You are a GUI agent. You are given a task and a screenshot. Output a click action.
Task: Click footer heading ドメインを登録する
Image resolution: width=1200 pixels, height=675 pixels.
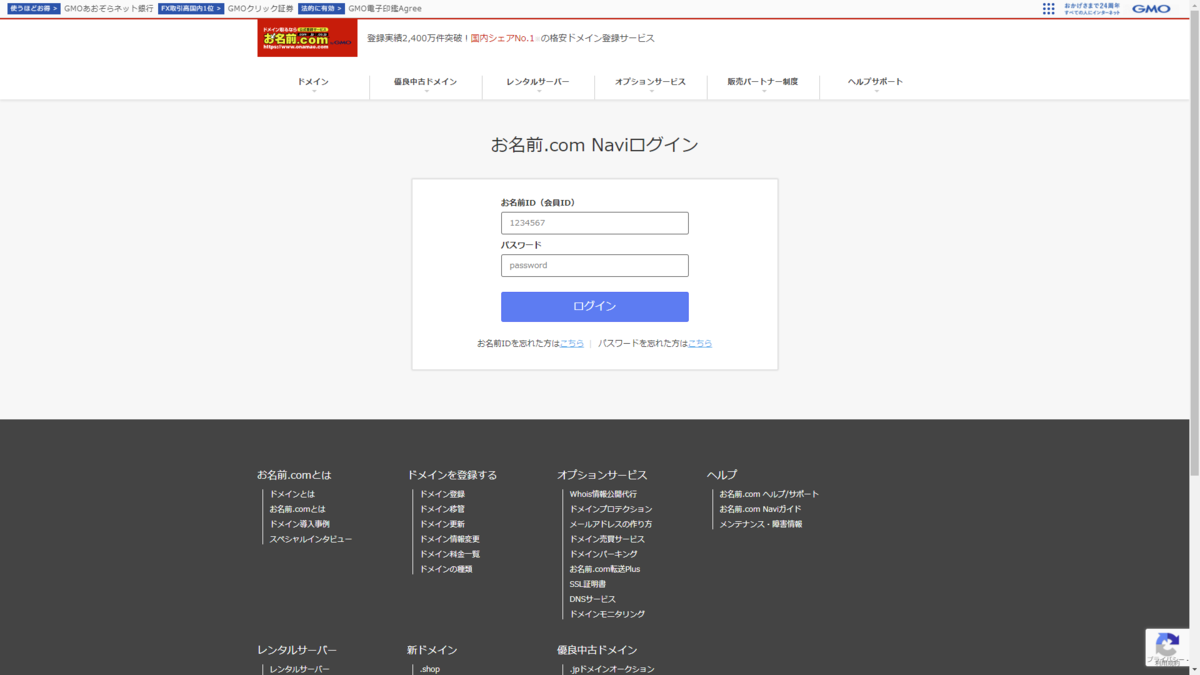point(452,475)
